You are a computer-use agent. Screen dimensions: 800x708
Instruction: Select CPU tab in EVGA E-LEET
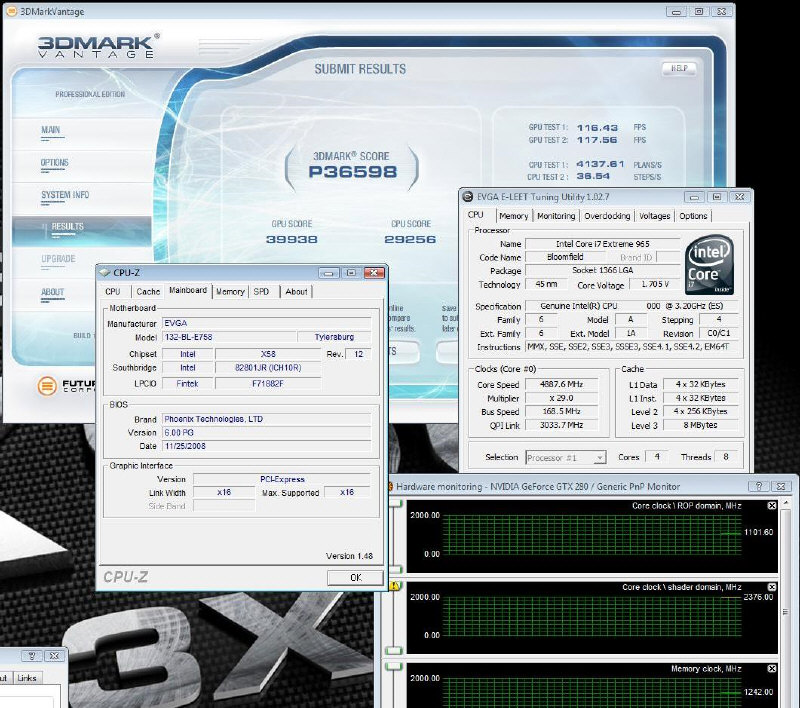tap(476, 215)
